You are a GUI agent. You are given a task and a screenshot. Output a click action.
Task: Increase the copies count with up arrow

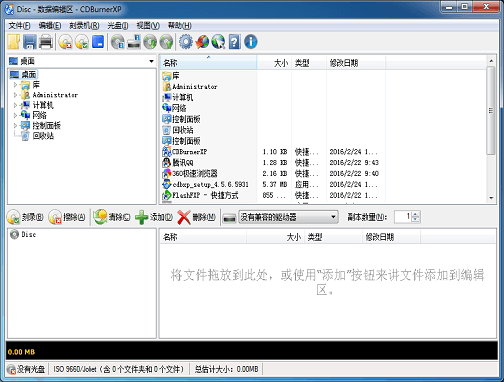(415, 214)
